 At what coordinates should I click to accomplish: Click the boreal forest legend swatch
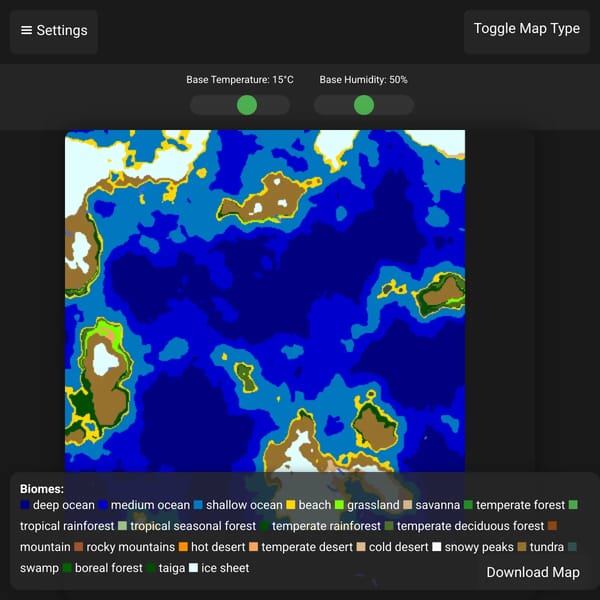(67, 568)
